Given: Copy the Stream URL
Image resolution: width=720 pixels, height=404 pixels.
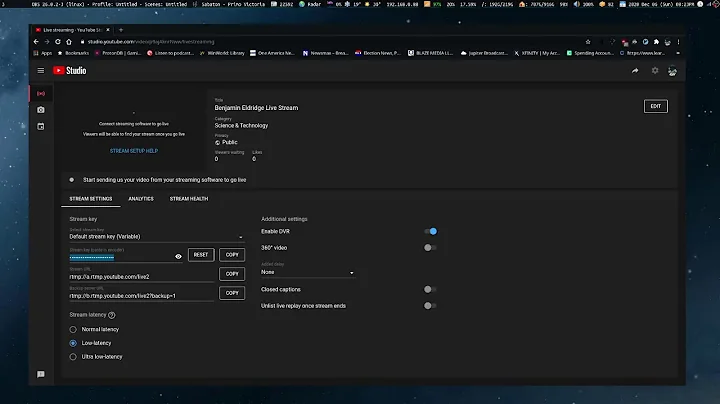Looking at the screenshot, I should (x=232, y=274).
